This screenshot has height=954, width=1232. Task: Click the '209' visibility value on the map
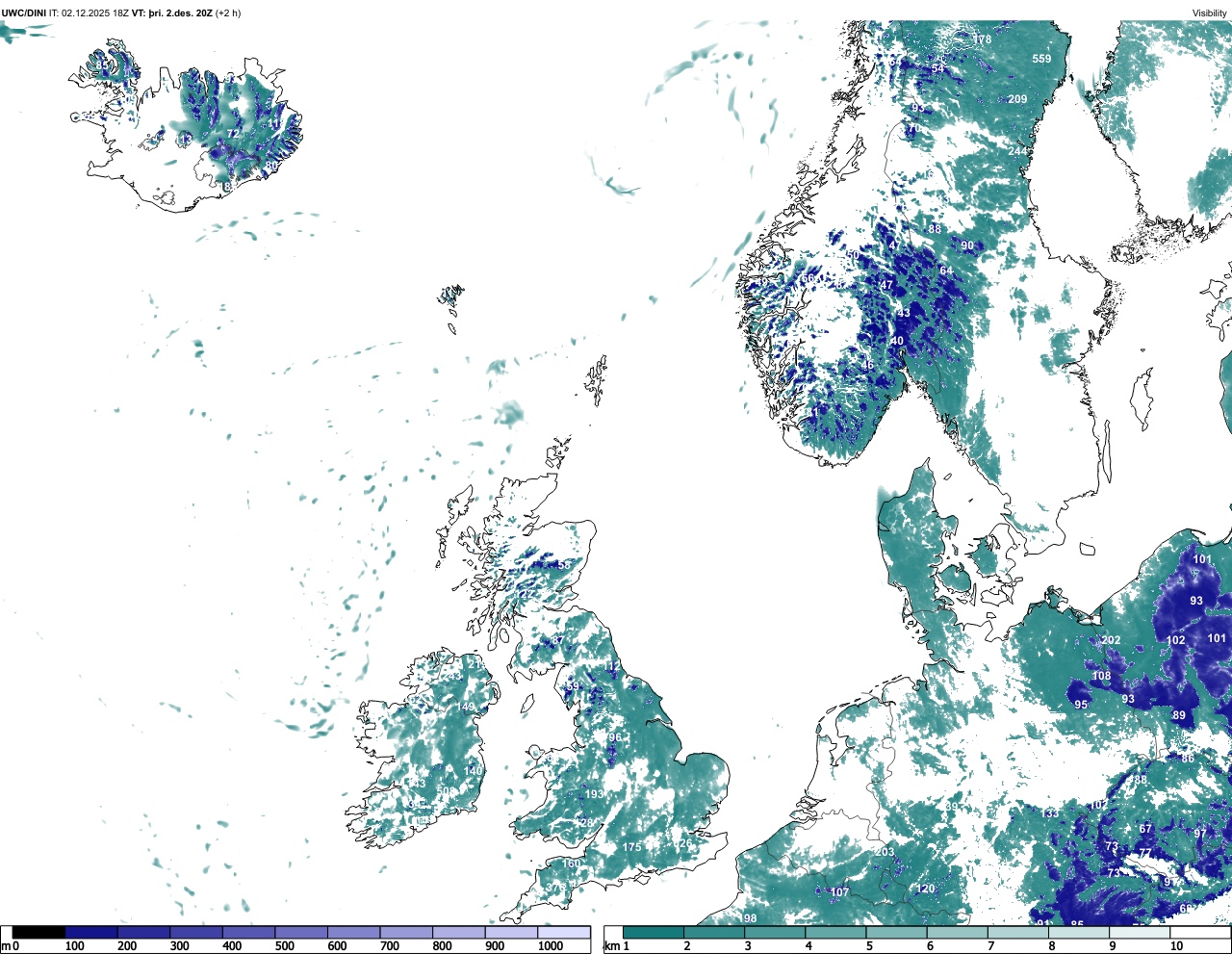click(x=1017, y=99)
